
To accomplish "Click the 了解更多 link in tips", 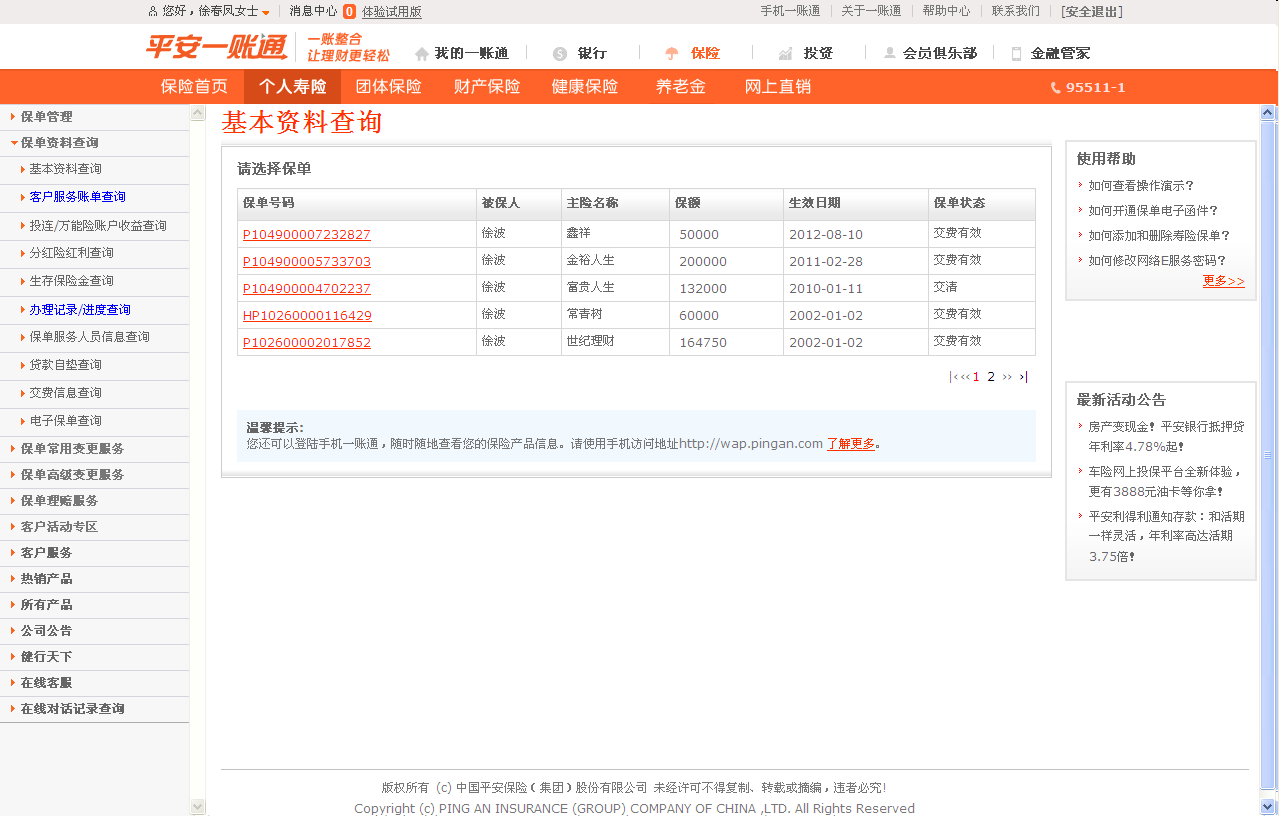I will point(850,444).
